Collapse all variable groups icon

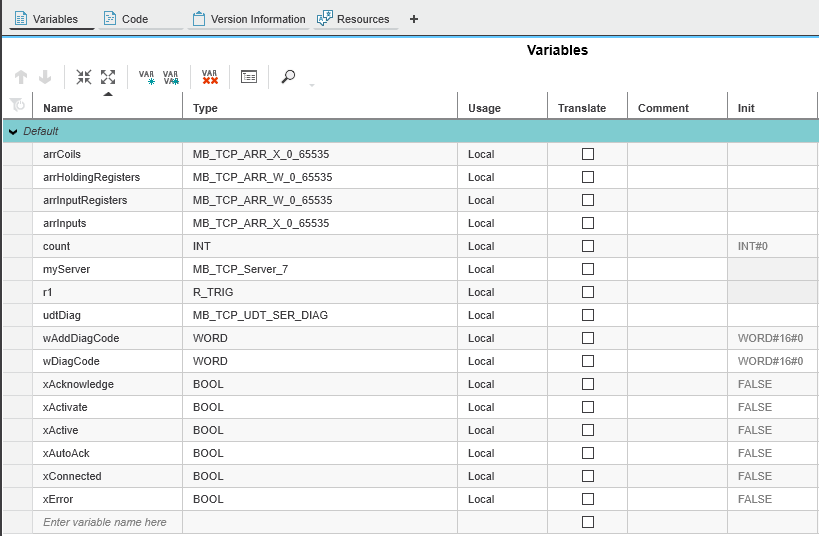coord(84,77)
